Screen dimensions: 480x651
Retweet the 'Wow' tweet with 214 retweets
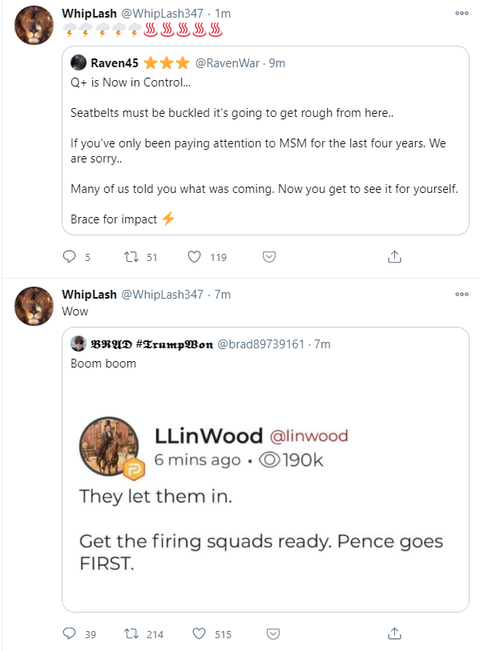pos(132,634)
